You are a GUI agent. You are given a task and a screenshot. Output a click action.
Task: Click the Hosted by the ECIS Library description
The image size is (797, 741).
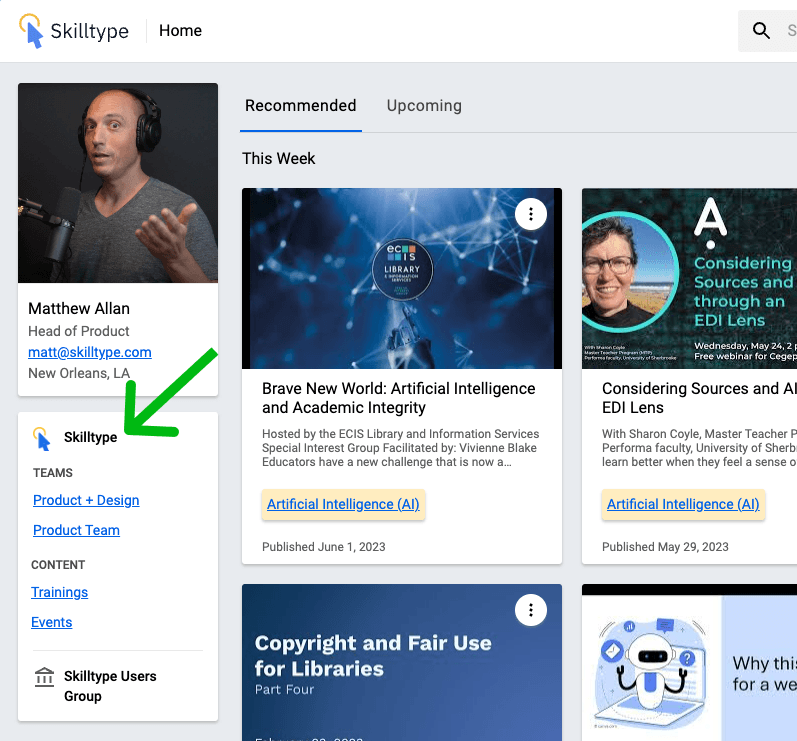(x=401, y=448)
